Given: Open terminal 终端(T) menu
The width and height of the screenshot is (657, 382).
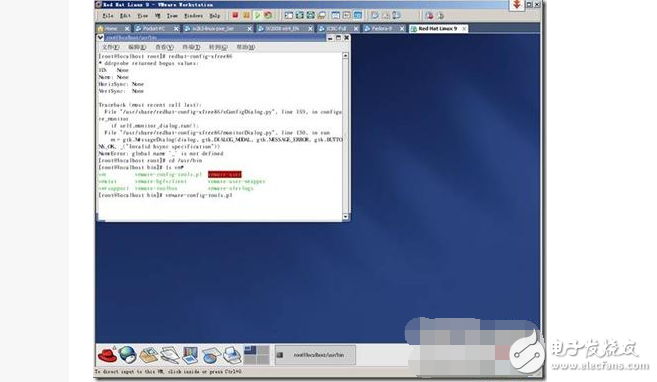Looking at the screenshot, I should pyautogui.click(x=191, y=47).
